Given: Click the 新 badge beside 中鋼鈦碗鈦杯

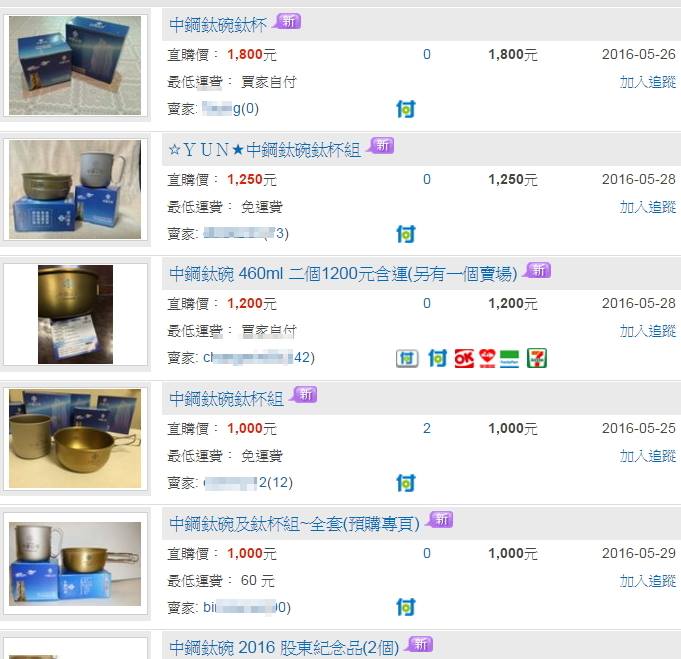Looking at the screenshot, I should point(288,21).
